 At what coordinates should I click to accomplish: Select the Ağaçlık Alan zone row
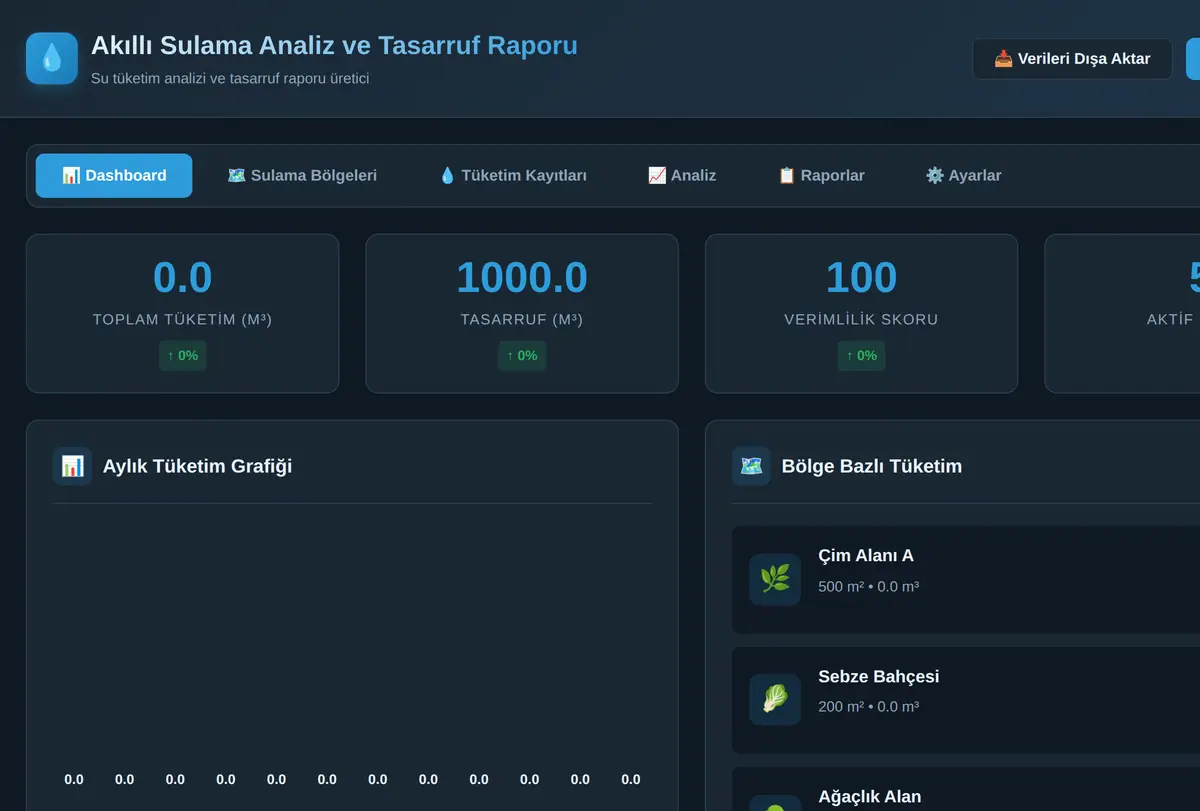click(x=966, y=789)
